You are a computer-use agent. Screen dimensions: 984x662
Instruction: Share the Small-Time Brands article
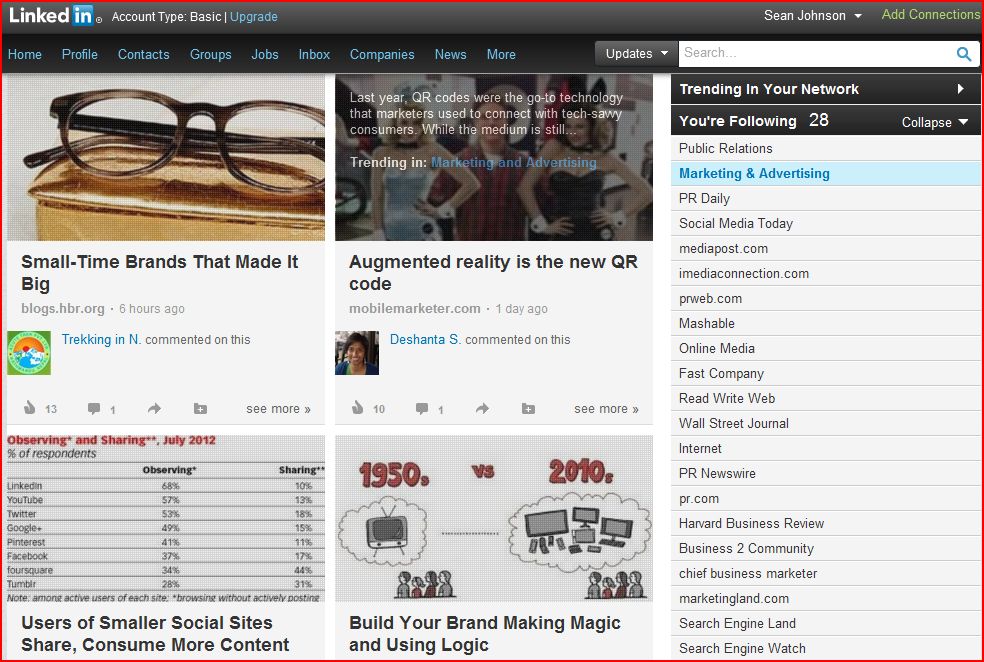tap(154, 409)
